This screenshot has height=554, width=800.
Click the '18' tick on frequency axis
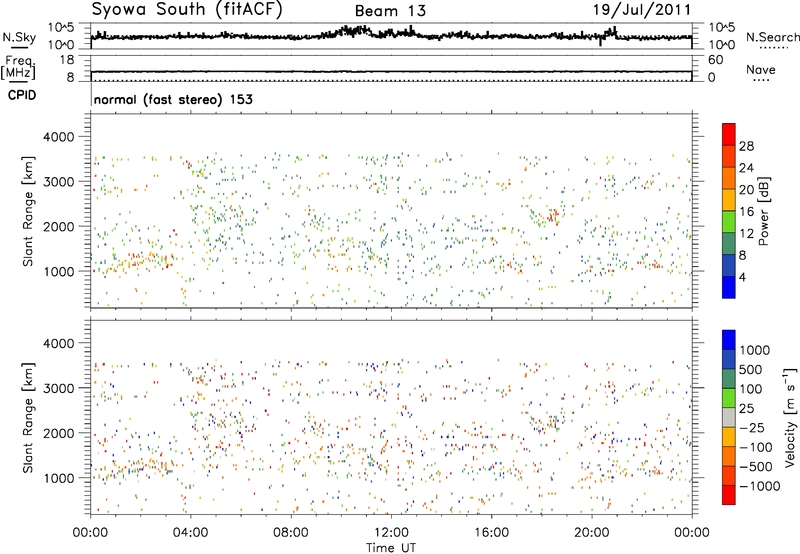[x=66, y=60]
